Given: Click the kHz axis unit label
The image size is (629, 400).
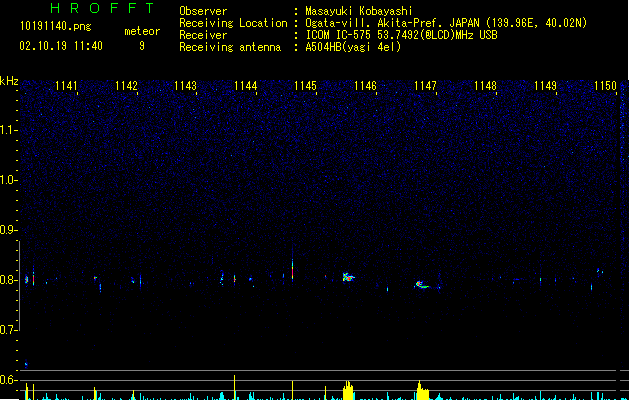Looking at the screenshot, I should 9,81.
